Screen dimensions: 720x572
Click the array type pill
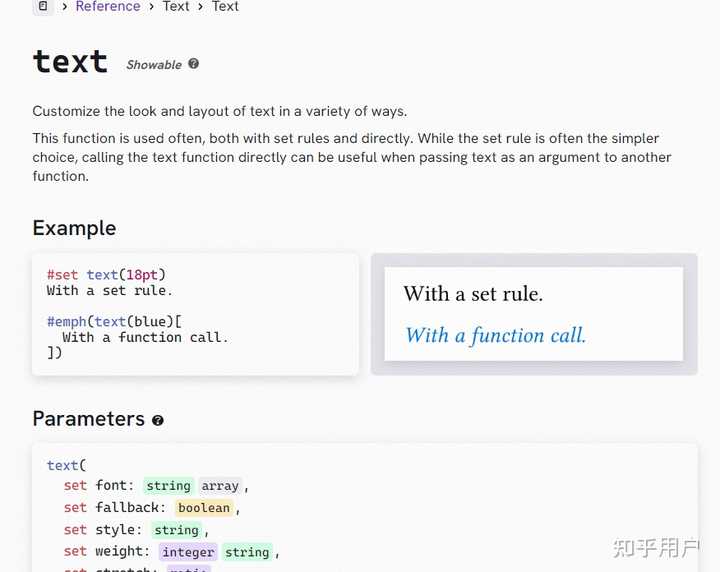[x=220, y=486]
